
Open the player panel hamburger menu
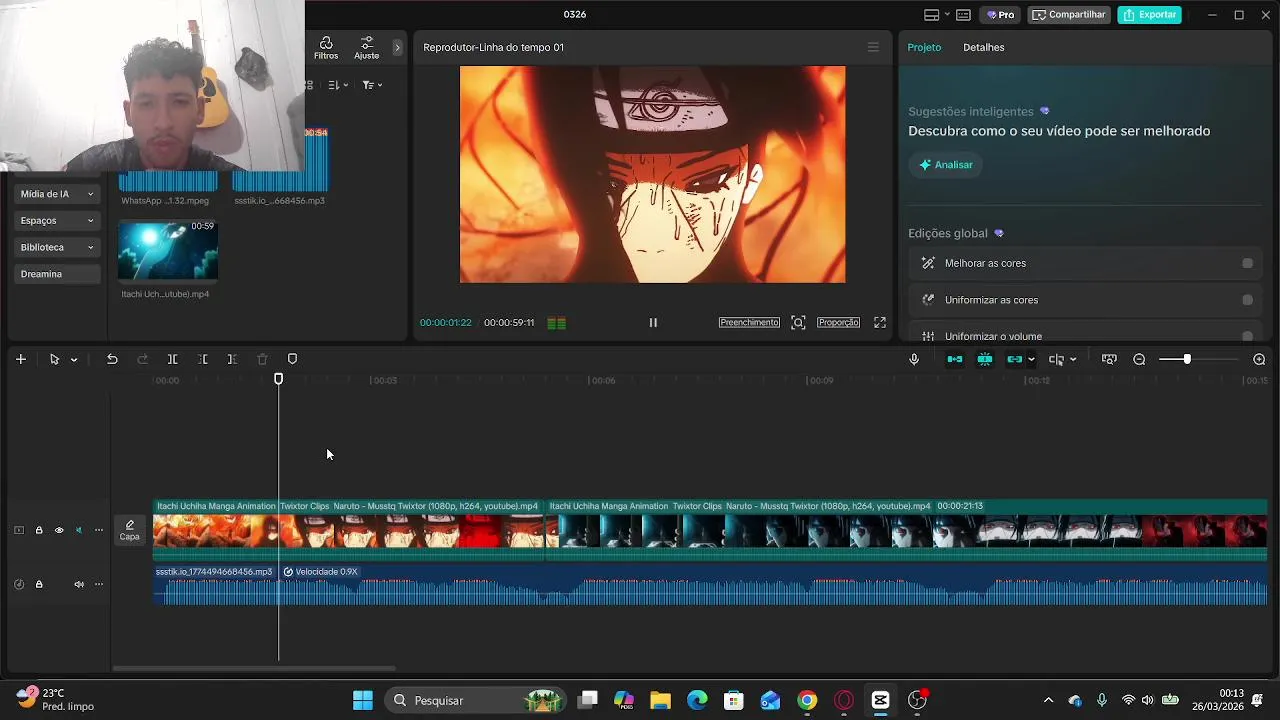pos(873,47)
